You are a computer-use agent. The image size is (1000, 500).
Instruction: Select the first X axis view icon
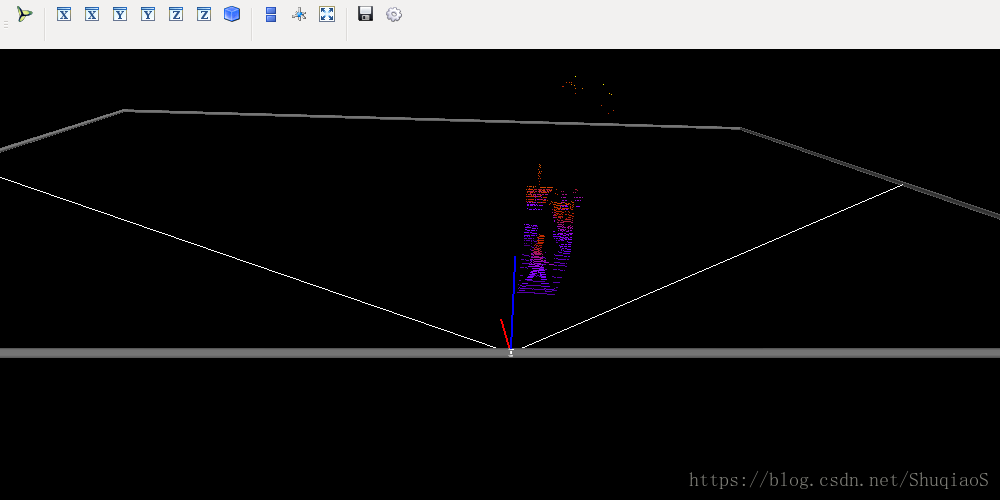pyautogui.click(x=64, y=14)
